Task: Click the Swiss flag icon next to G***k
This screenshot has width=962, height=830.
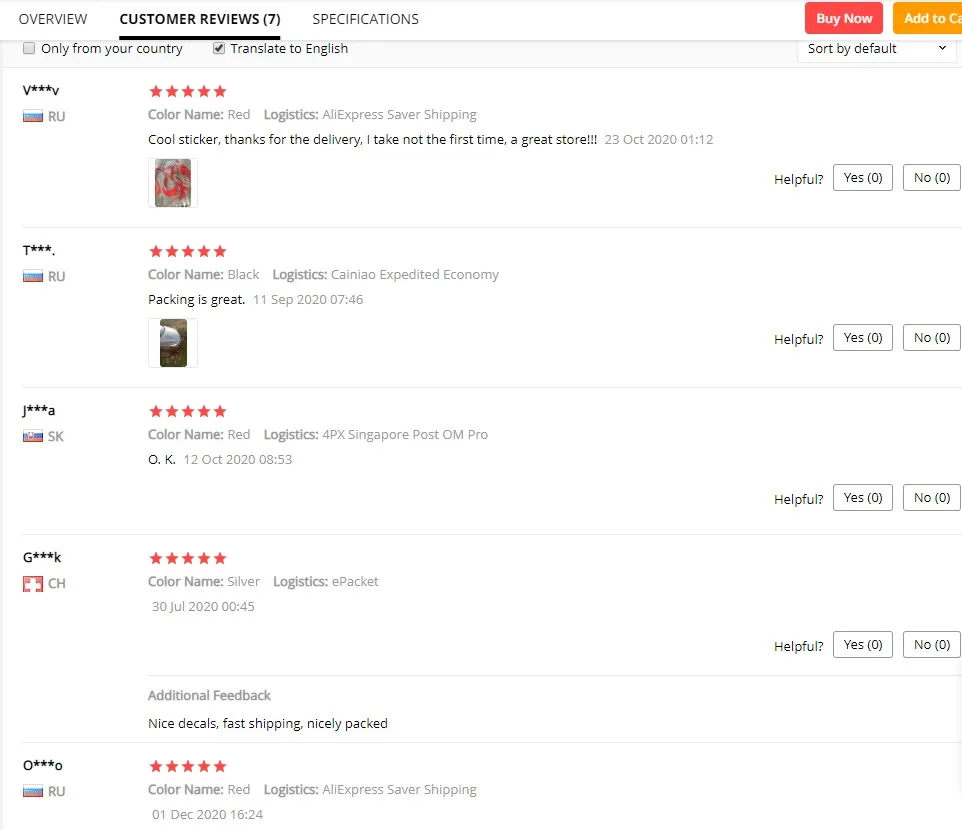Action: pos(33,583)
